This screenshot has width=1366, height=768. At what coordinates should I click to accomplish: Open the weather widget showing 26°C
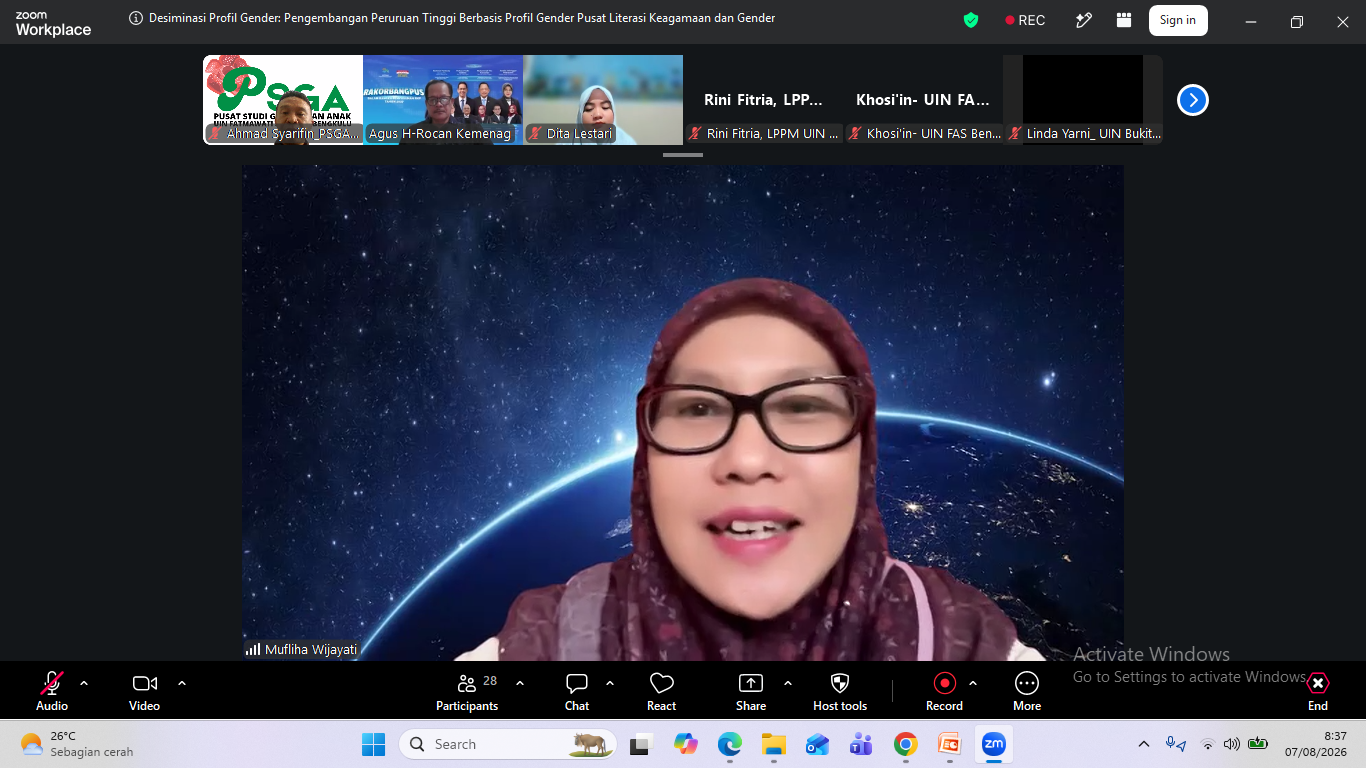coord(76,744)
